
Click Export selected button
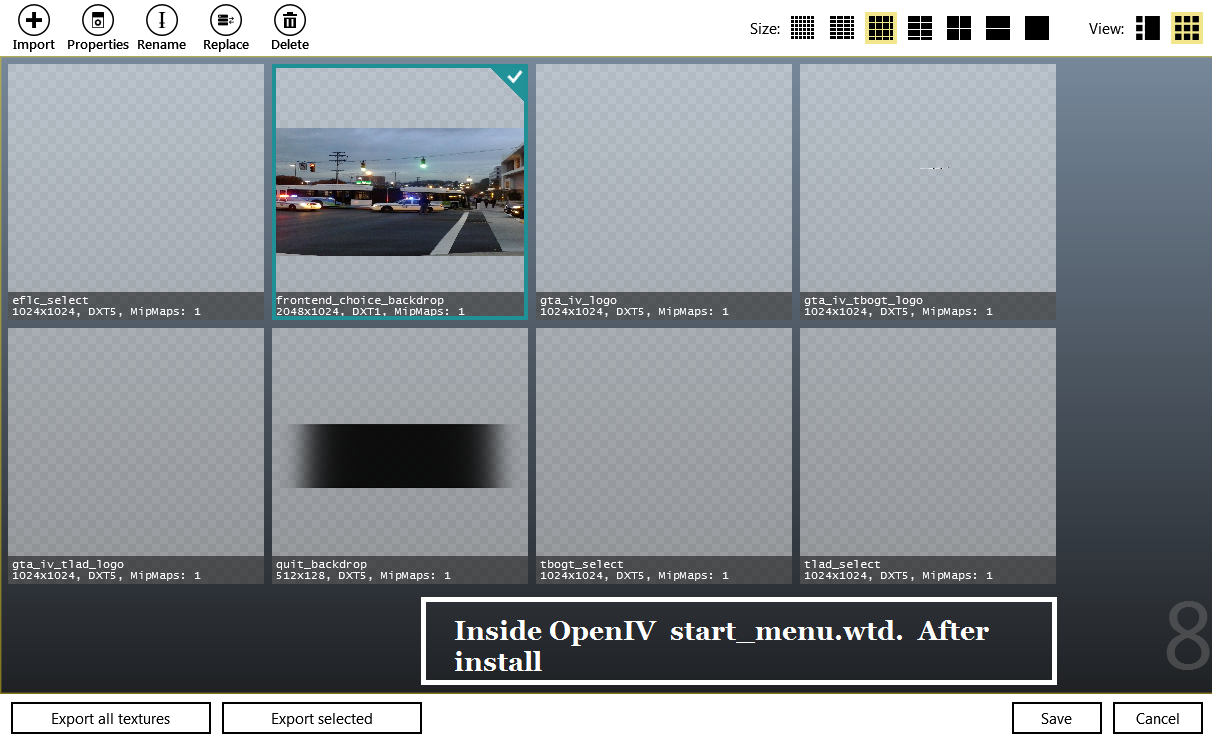click(x=321, y=718)
